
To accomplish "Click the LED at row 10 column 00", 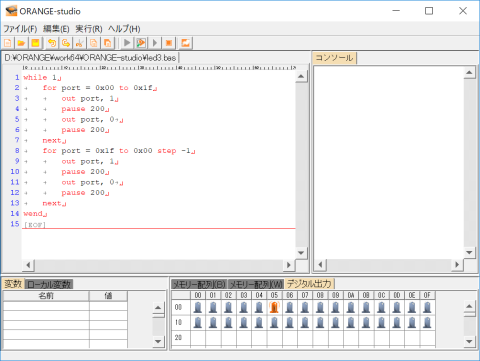I will click(x=198, y=322).
